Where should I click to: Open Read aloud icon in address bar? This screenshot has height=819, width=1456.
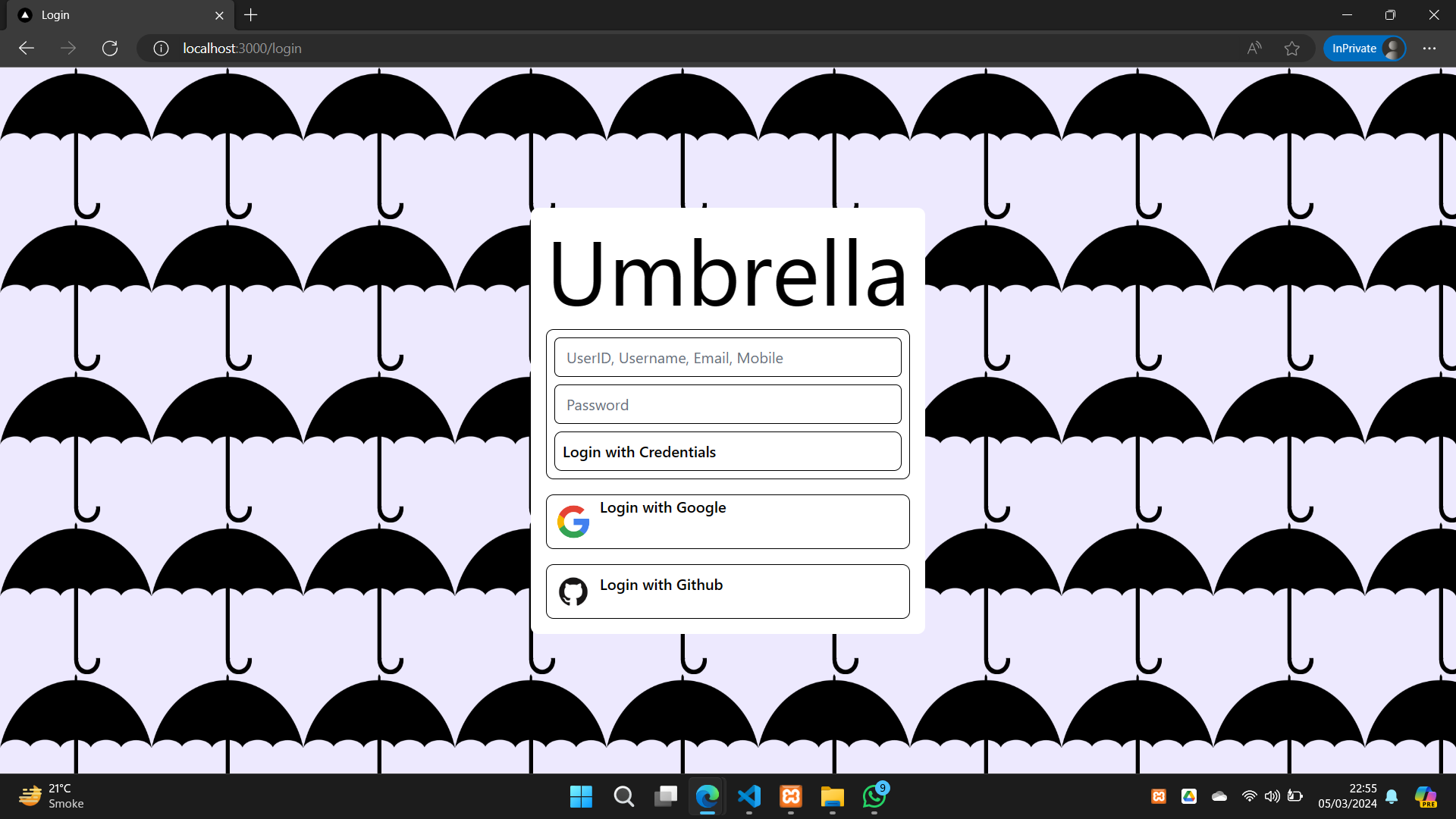(x=1254, y=49)
